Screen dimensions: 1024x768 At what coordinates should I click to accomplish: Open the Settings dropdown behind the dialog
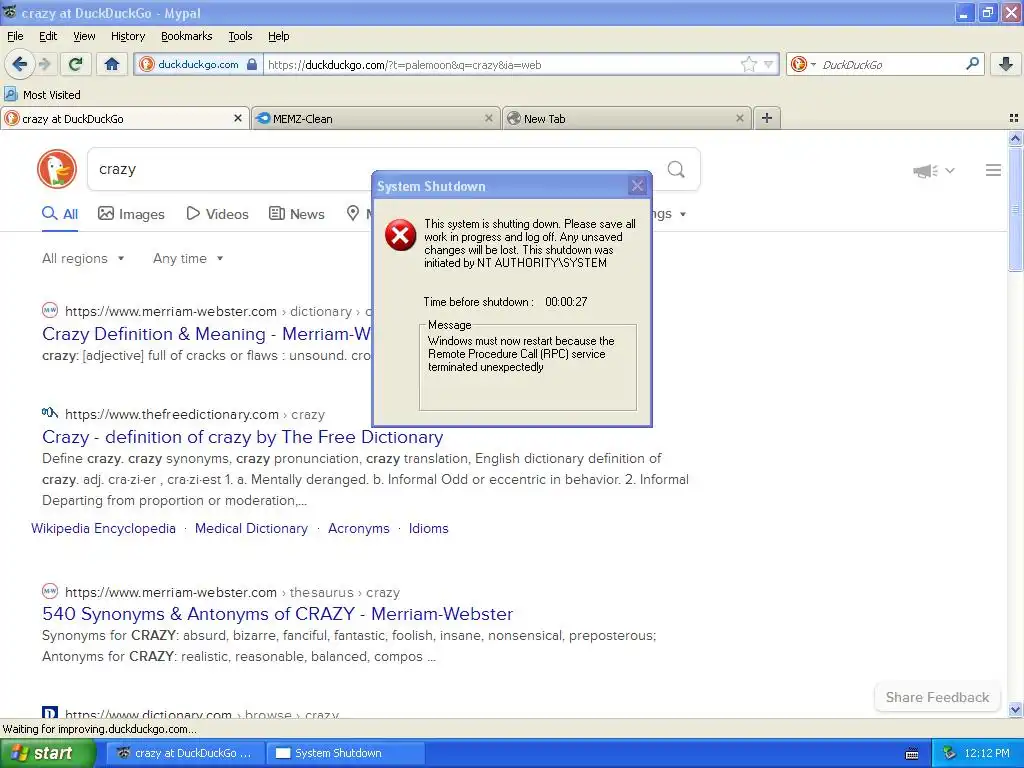[669, 214]
